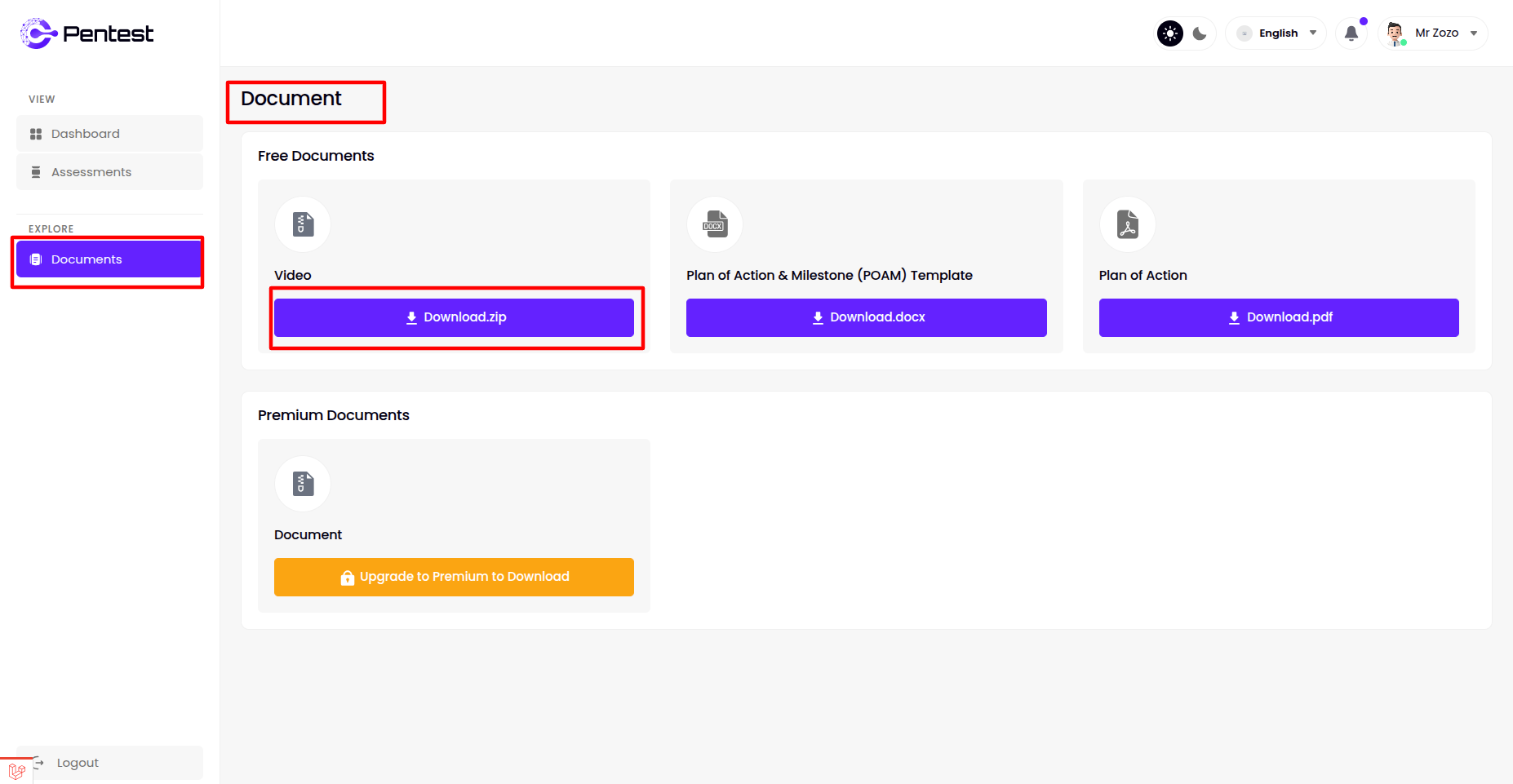This screenshot has height=784, width=1513.
Task: Click the POAM Template docx icon
Action: coord(715,224)
